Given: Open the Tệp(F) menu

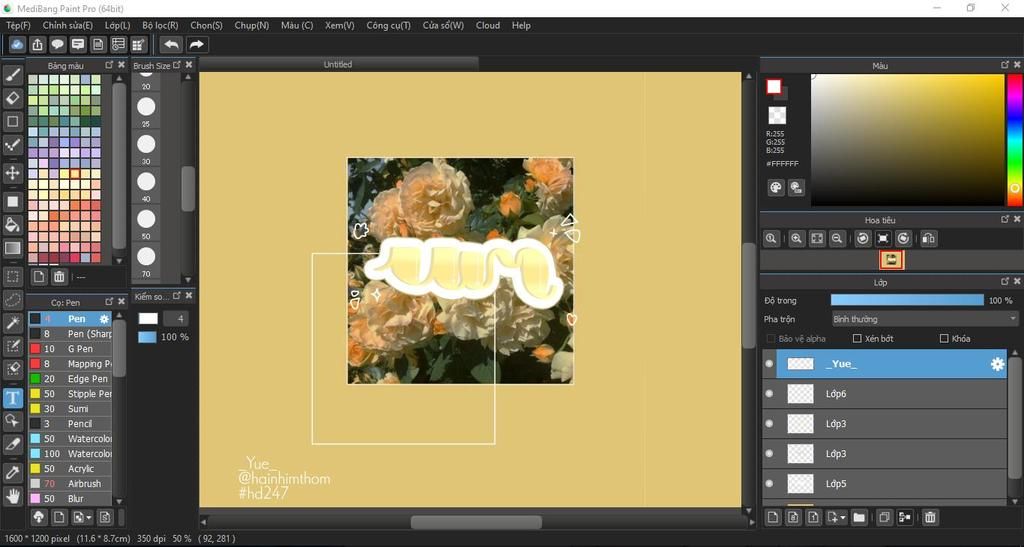Looking at the screenshot, I should pyautogui.click(x=18, y=25).
